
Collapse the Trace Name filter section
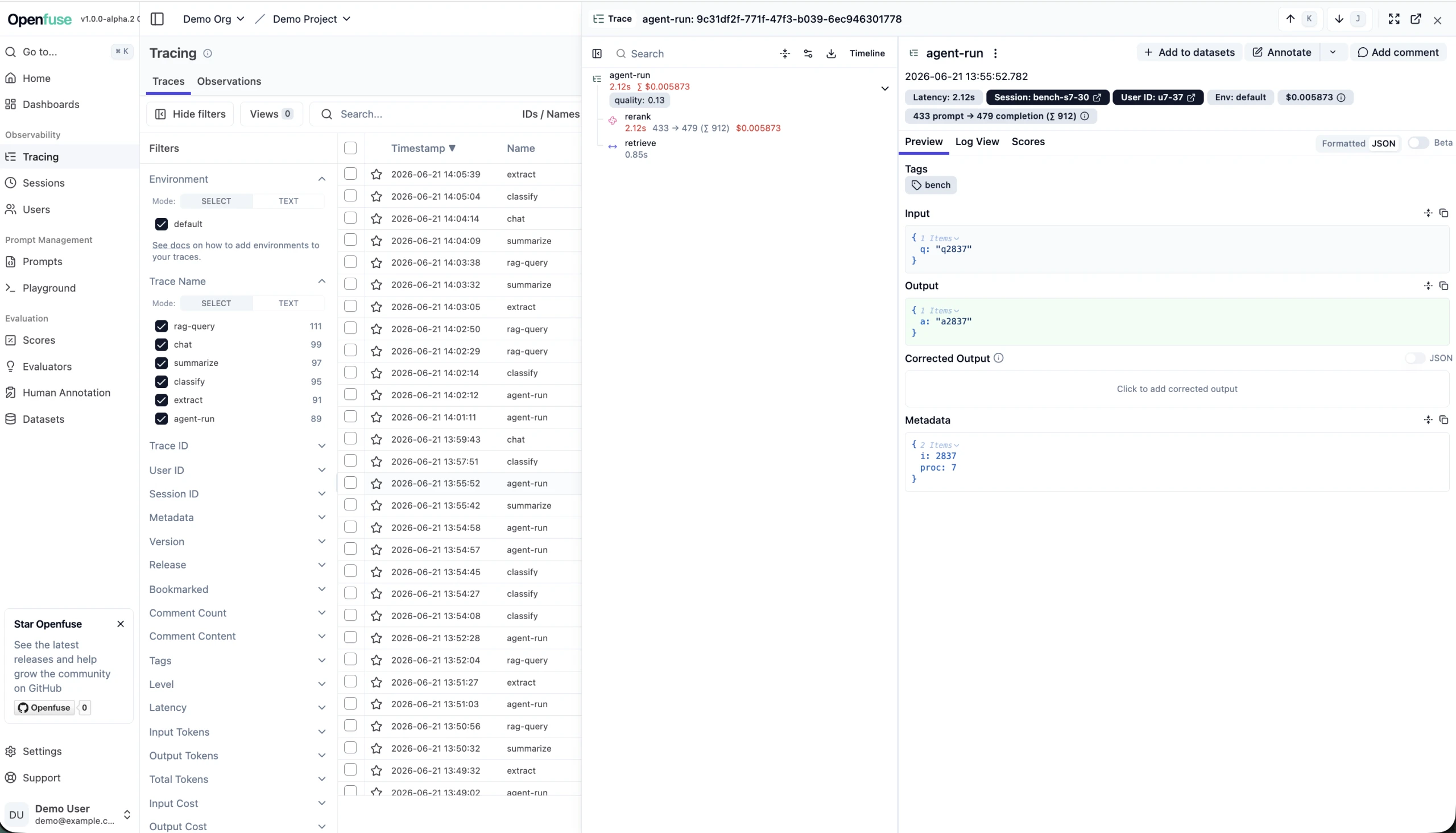pyautogui.click(x=322, y=282)
